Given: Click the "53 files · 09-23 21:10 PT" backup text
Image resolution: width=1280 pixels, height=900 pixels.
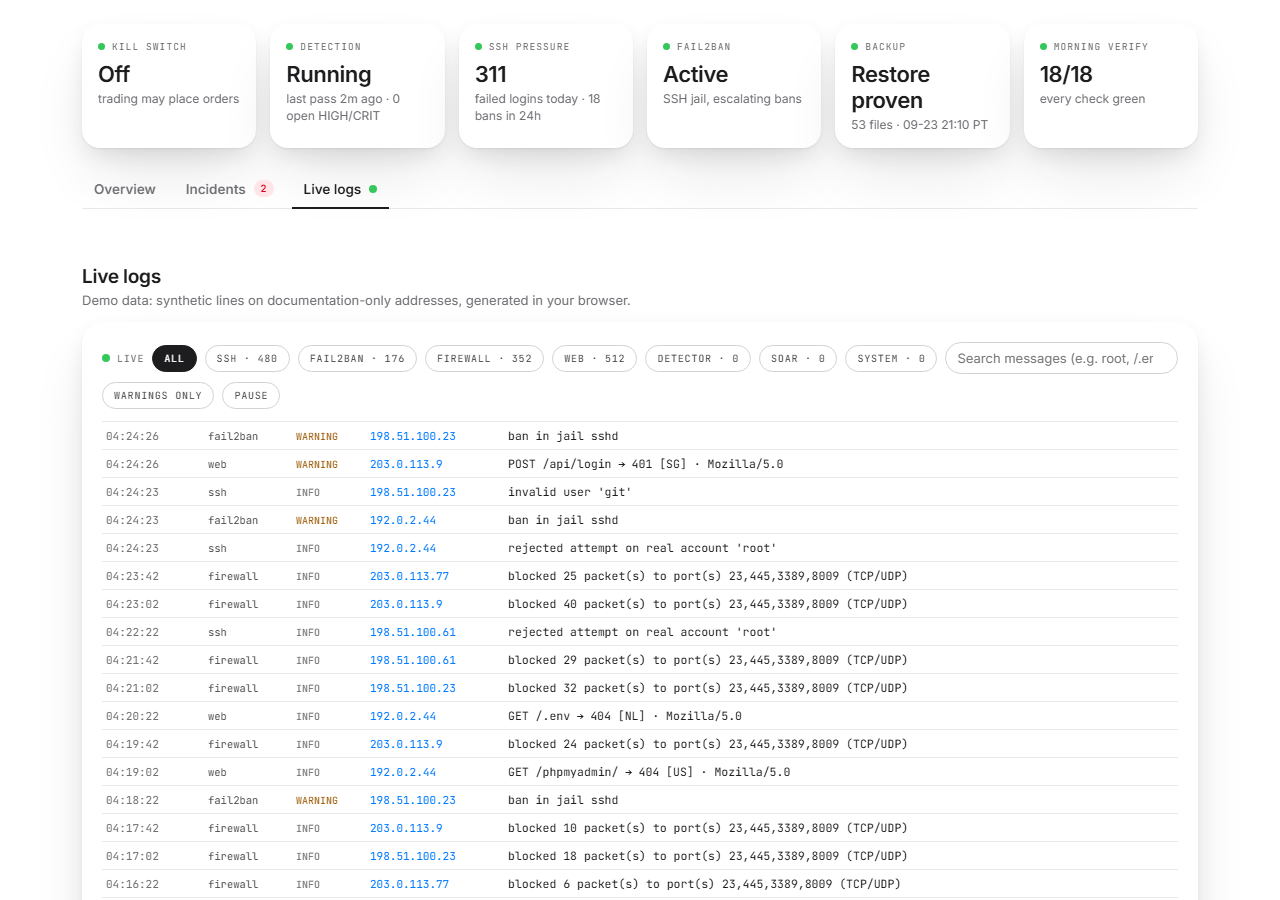Looking at the screenshot, I should click(x=920, y=125).
